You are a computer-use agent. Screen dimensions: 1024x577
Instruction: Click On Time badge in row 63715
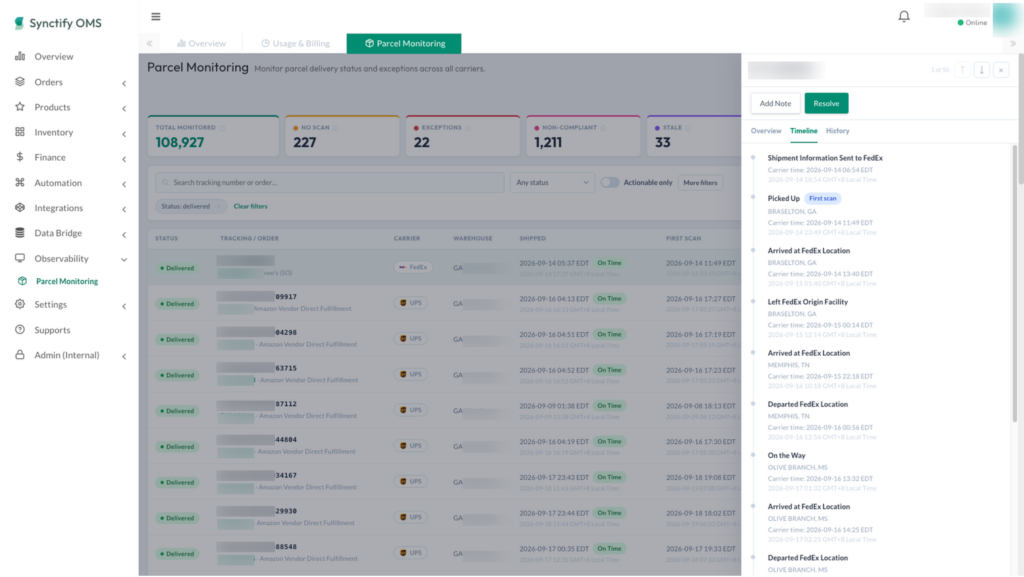click(609, 370)
